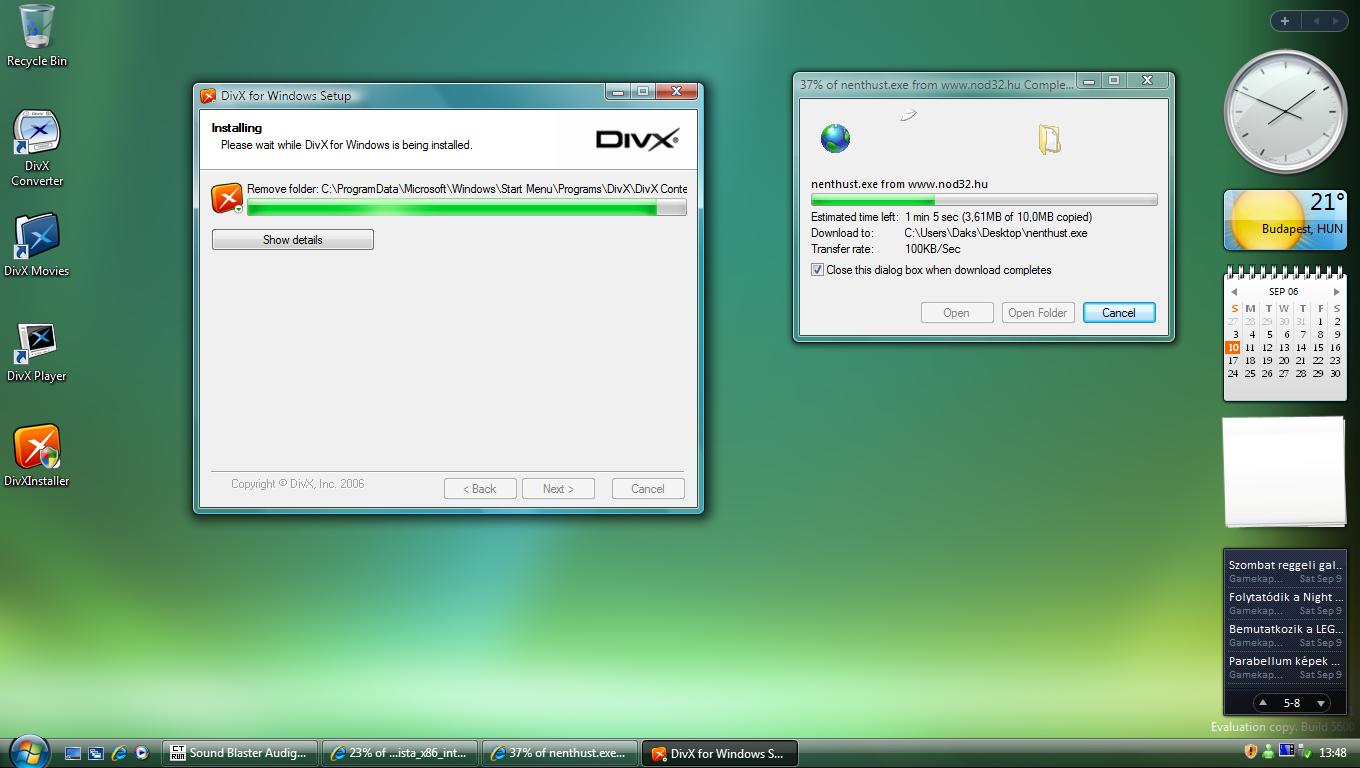Image resolution: width=1360 pixels, height=768 pixels.
Task: Click the Back button in DivX Setup
Action: [x=480, y=489]
